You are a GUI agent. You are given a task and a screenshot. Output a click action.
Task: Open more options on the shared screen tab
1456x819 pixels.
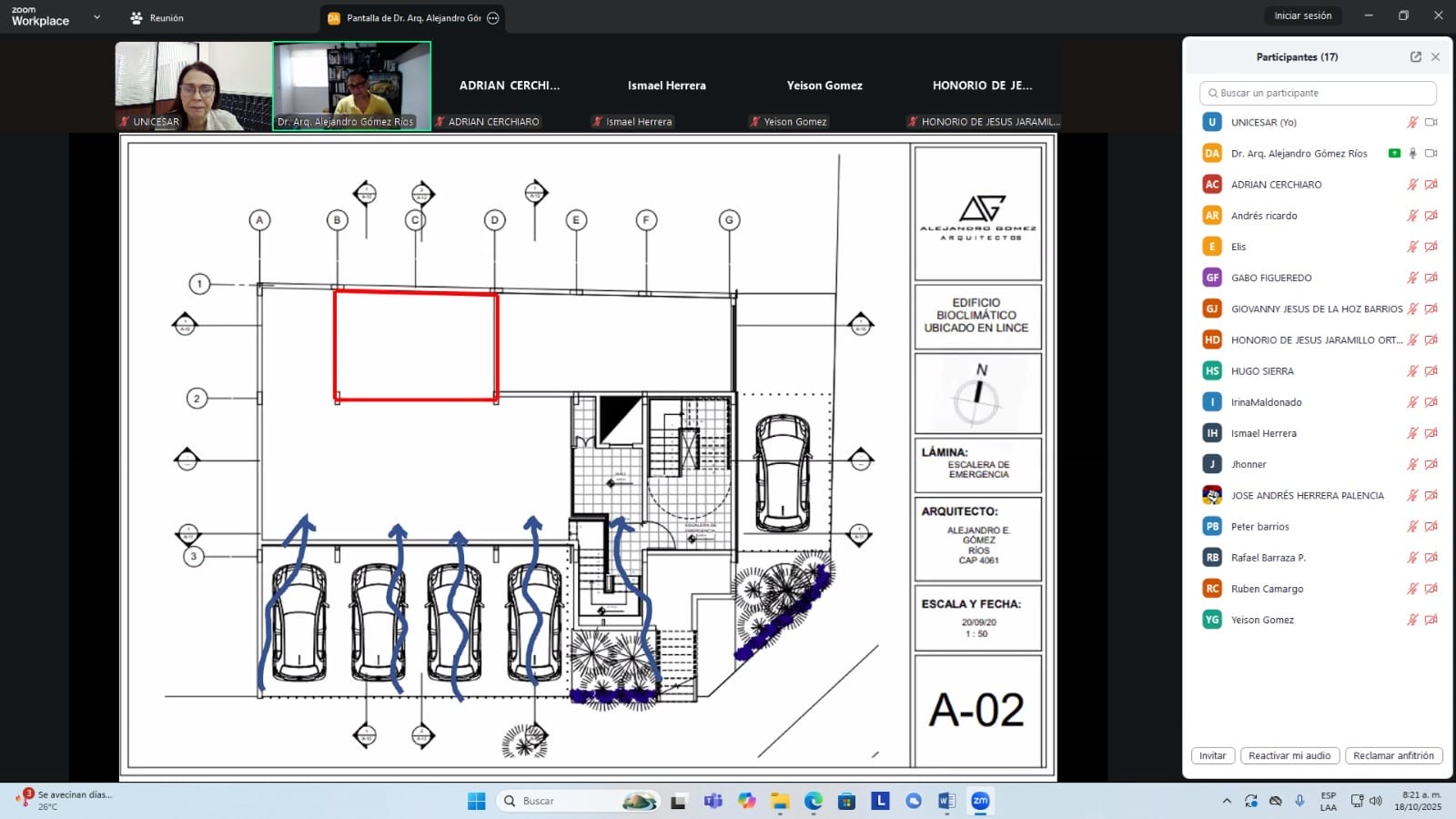(x=493, y=18)
